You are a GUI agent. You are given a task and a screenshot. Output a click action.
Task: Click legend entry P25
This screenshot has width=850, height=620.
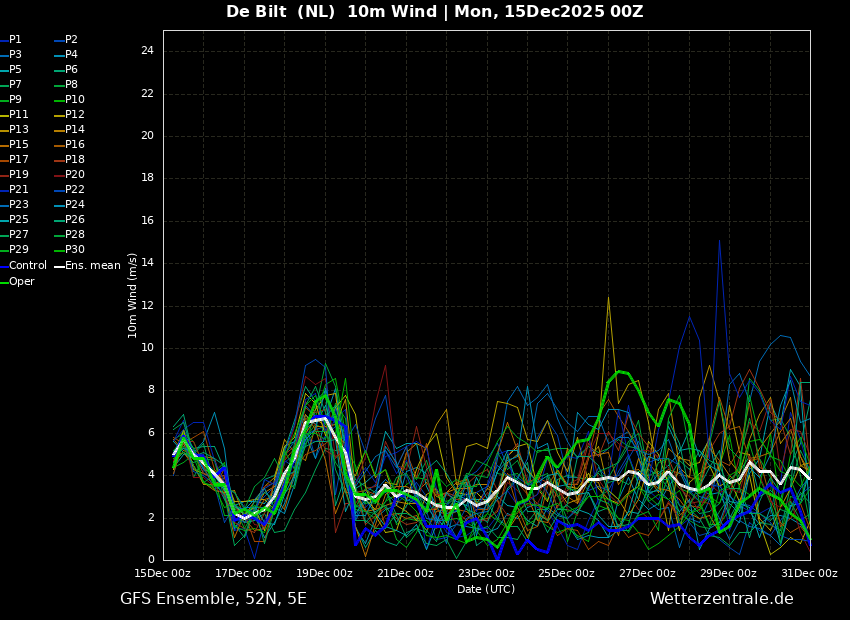click(15, 219)
